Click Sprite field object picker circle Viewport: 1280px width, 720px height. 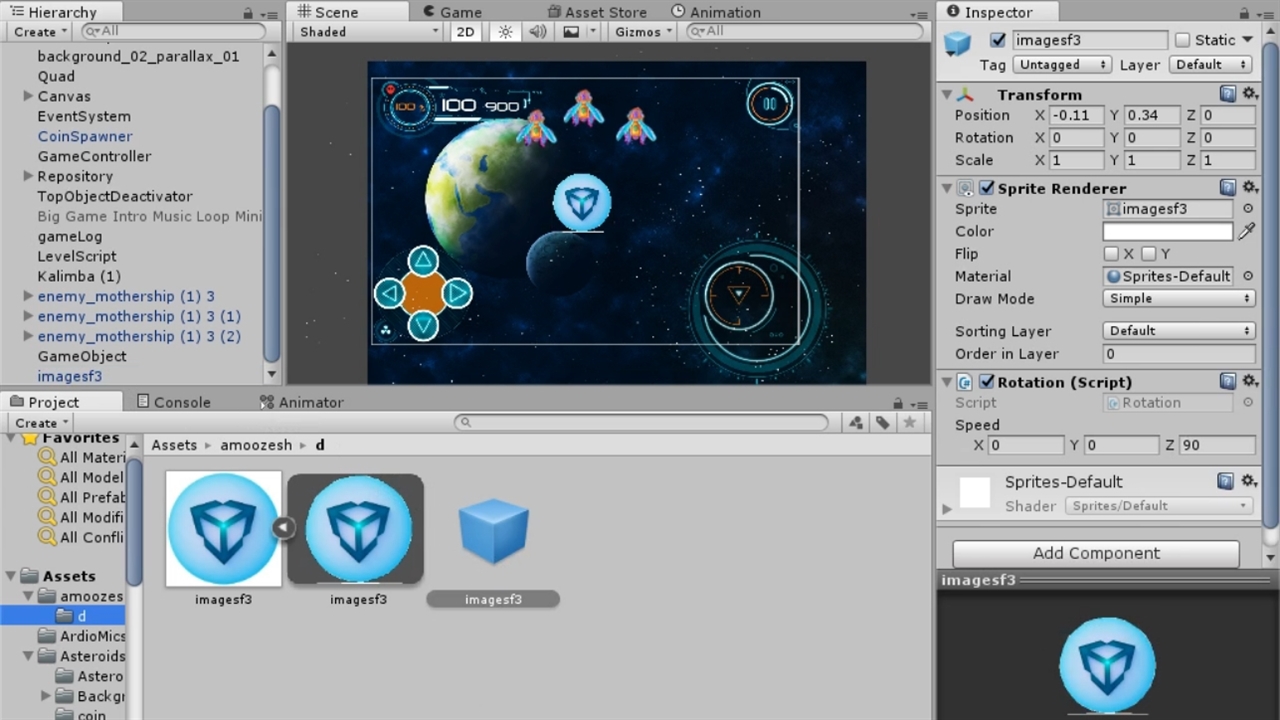[x=1247, y=209]
